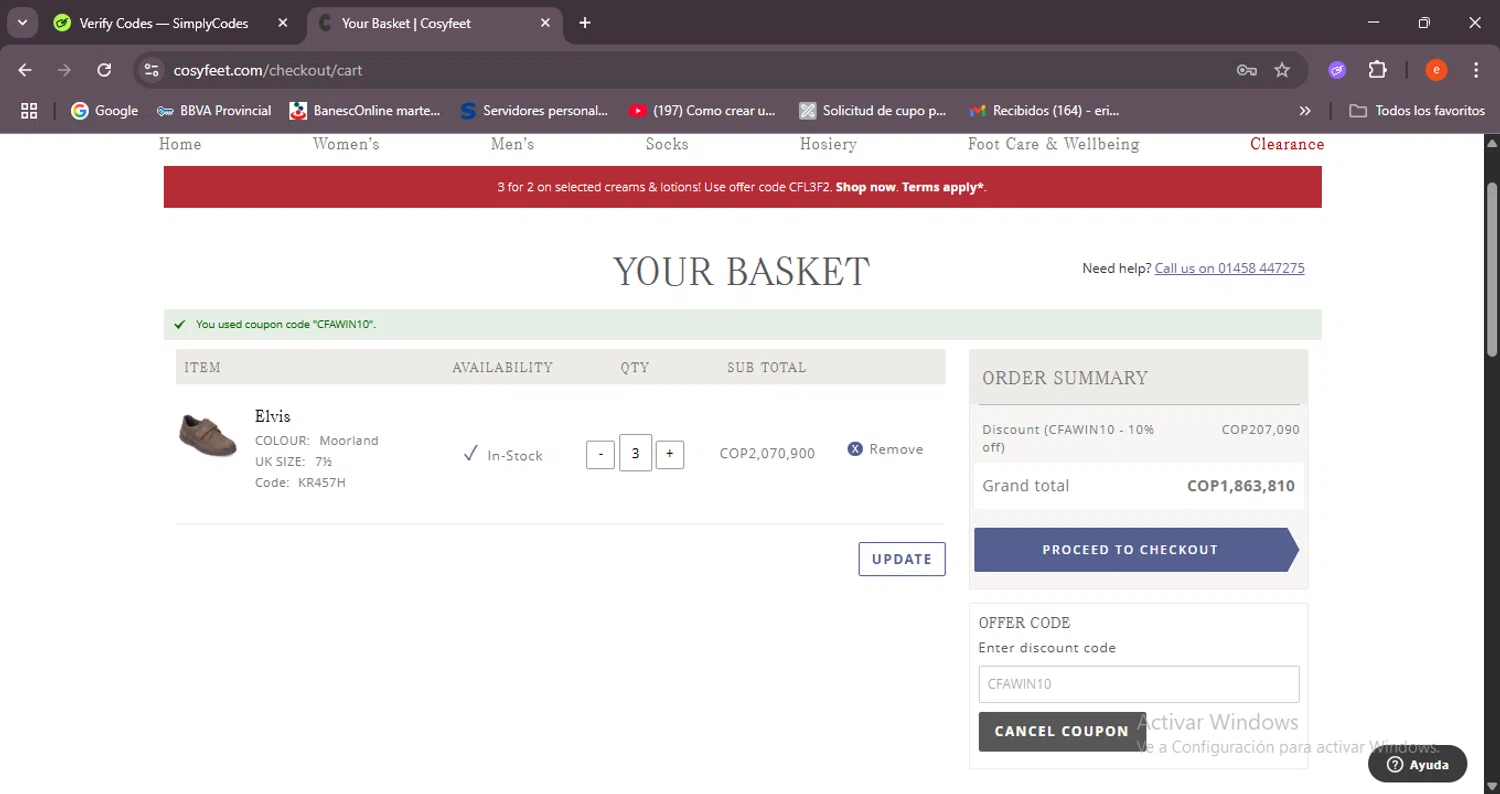The height and width of the screenshot is (794, 1500).
Task: Show more bookmarks chevron
Action: click(1305, 111)
